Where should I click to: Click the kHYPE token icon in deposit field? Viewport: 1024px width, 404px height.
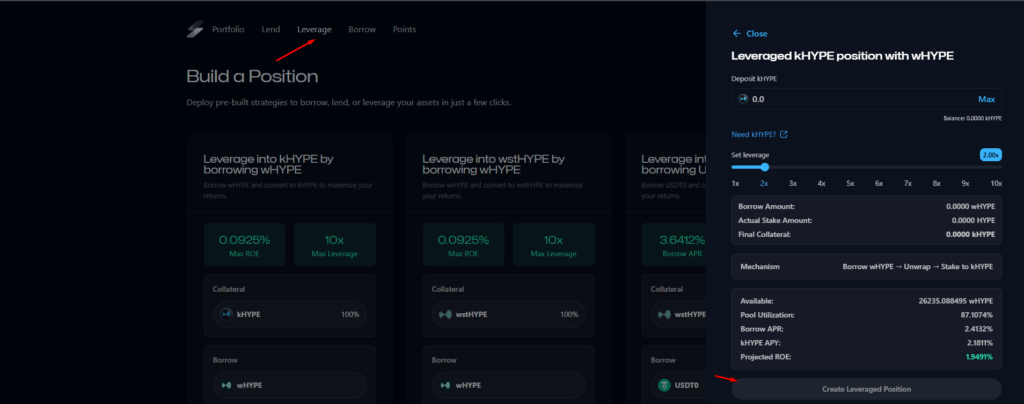743,99
